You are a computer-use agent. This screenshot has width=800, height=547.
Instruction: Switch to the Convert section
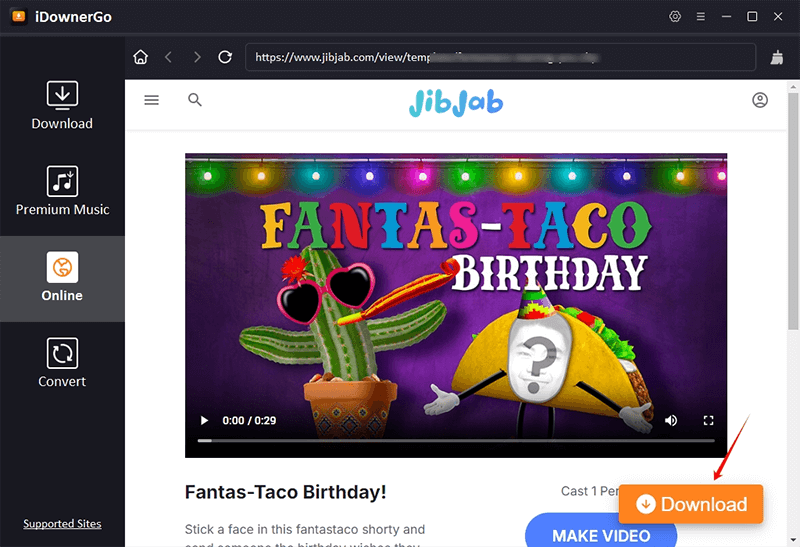pos(62,363)
